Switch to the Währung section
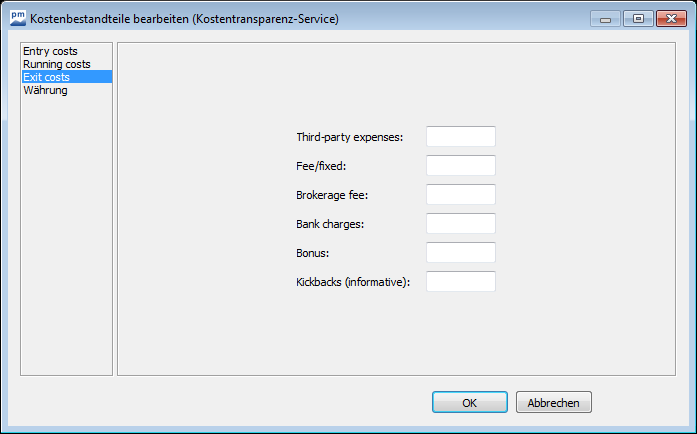Screen dimensions: 697x434 [x=45, y=90]
